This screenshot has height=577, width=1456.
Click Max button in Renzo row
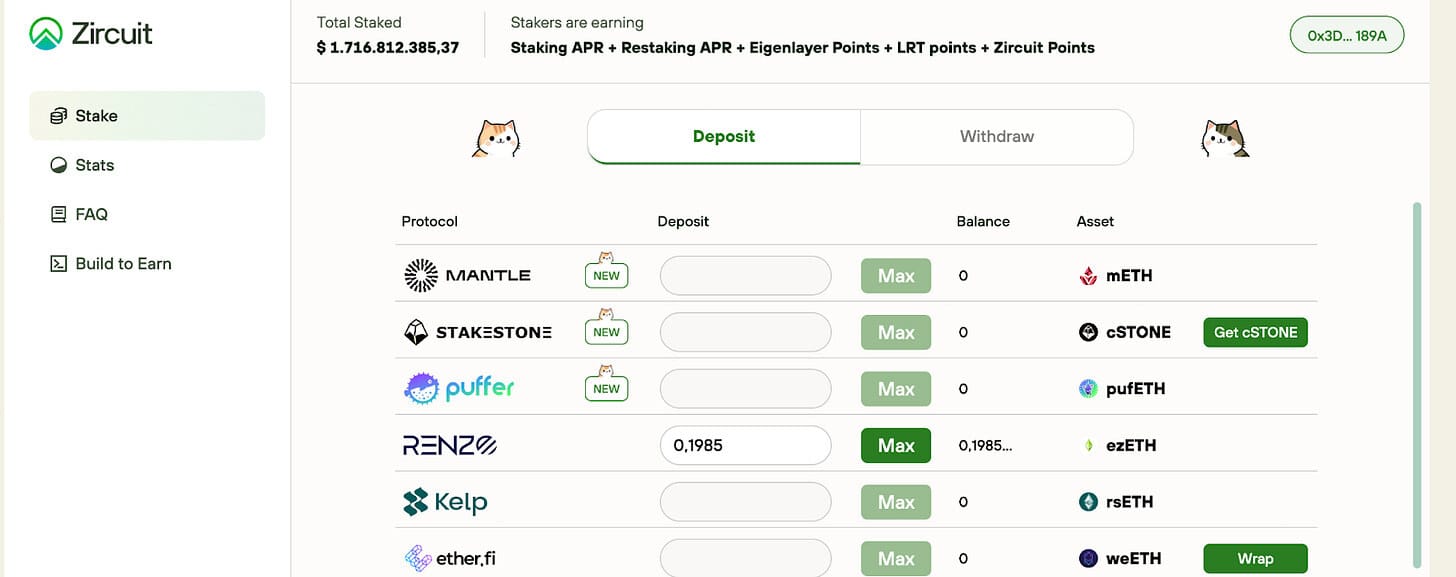point(896,445)
